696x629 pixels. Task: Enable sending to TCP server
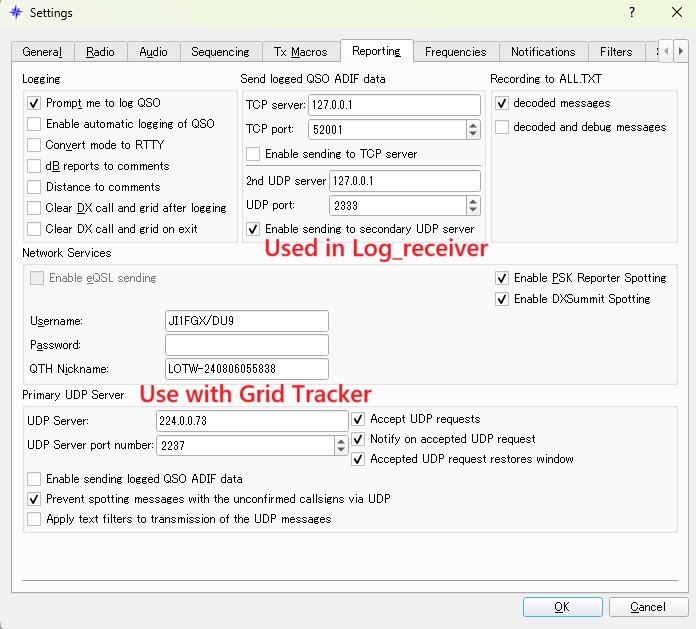253,154
